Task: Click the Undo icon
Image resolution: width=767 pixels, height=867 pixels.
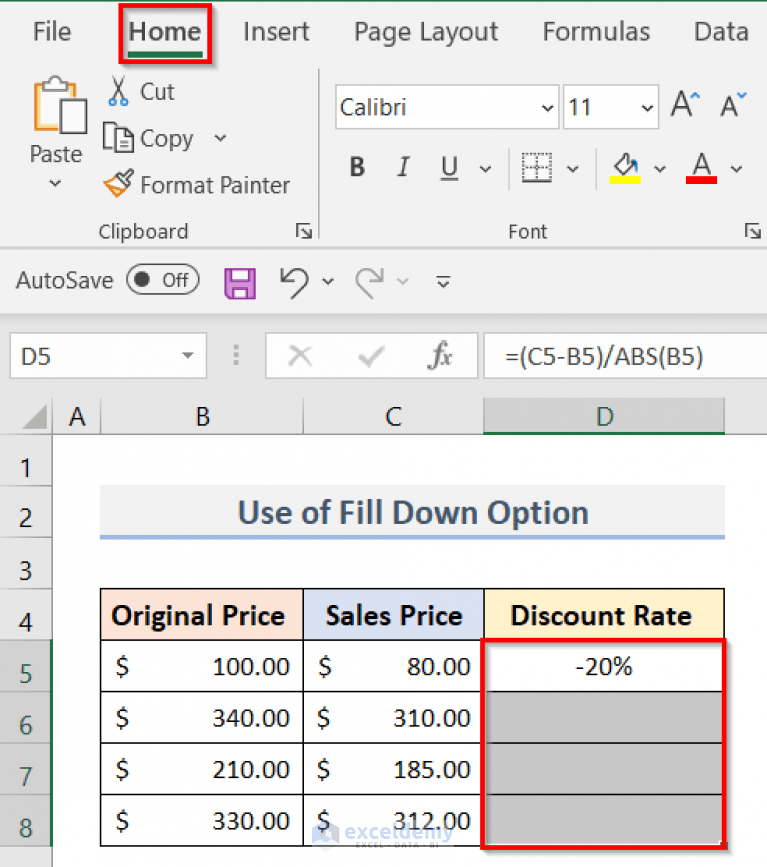Action: [x=293, y=281]
